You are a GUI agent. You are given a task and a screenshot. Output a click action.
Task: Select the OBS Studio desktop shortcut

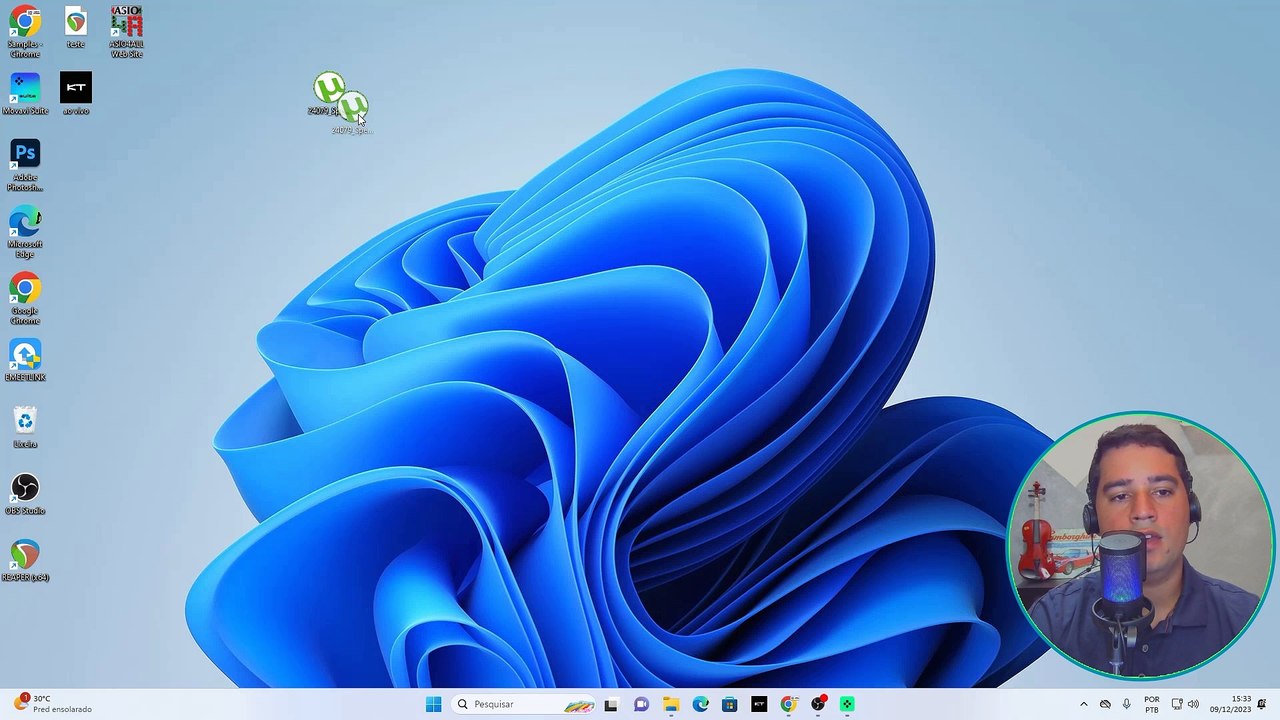[25, 494]
